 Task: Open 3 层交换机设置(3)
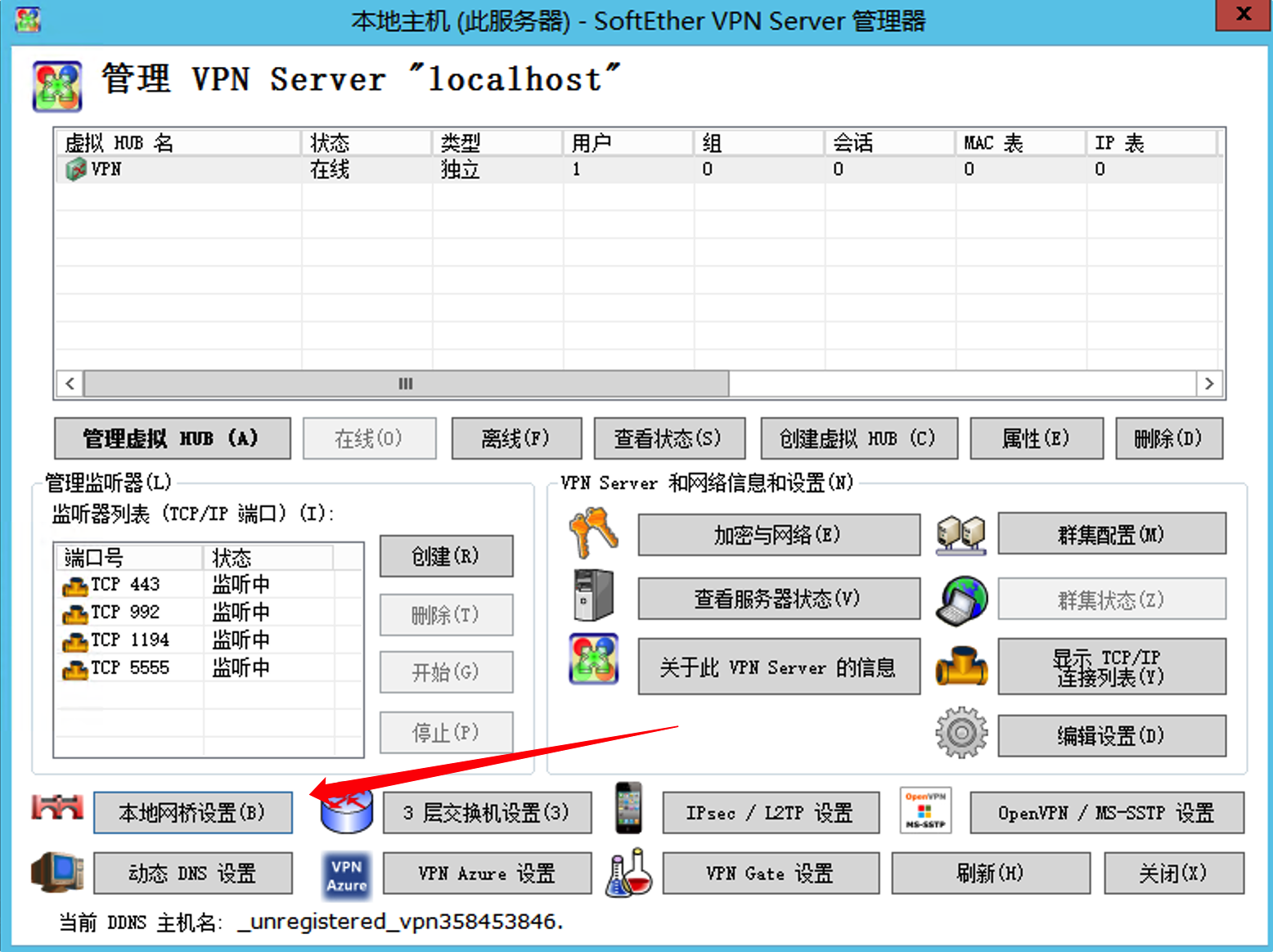(x=487, y=812)
